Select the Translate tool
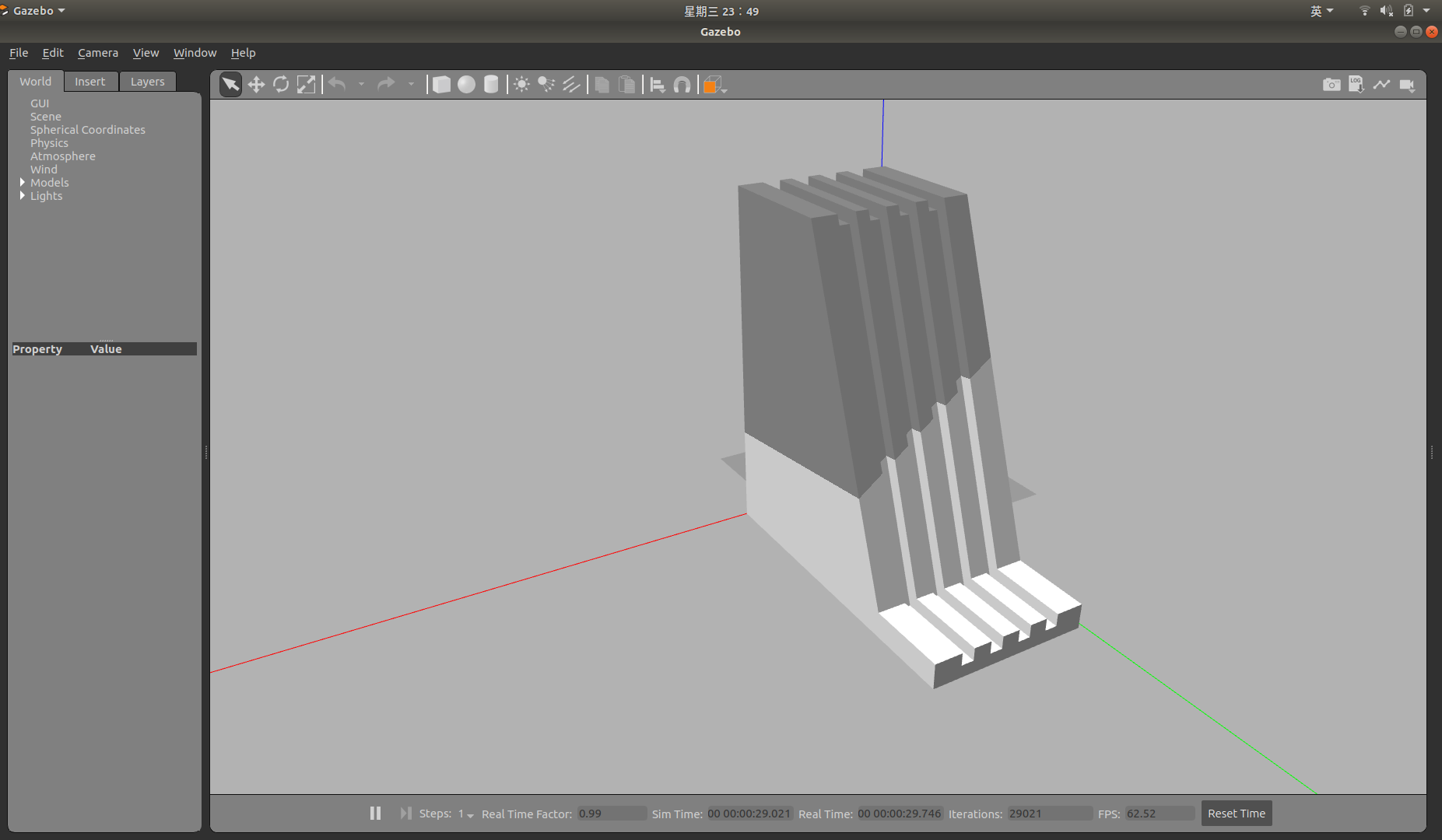1442x840 pixels. tap(256, 84)
